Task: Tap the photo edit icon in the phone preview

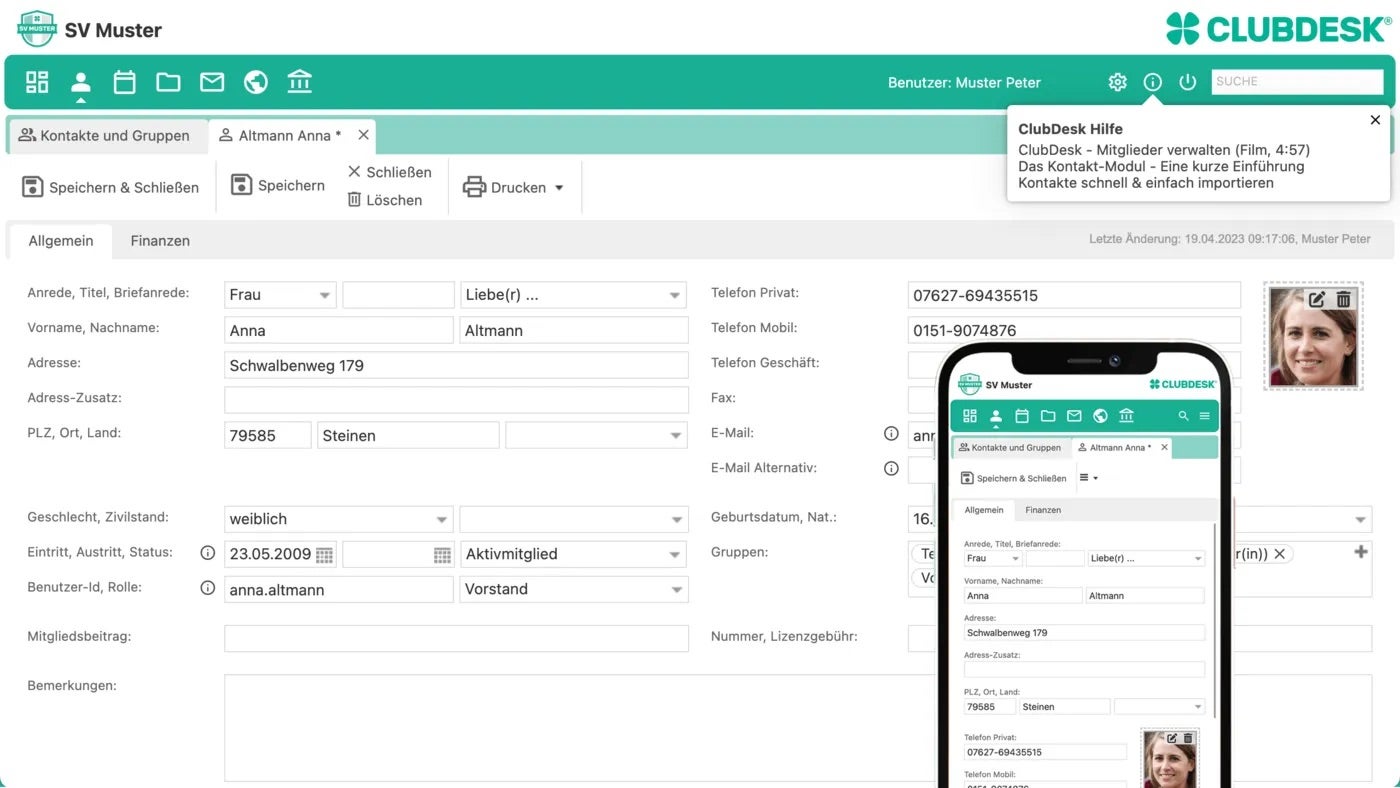Action: click(x=1172, y=738)
